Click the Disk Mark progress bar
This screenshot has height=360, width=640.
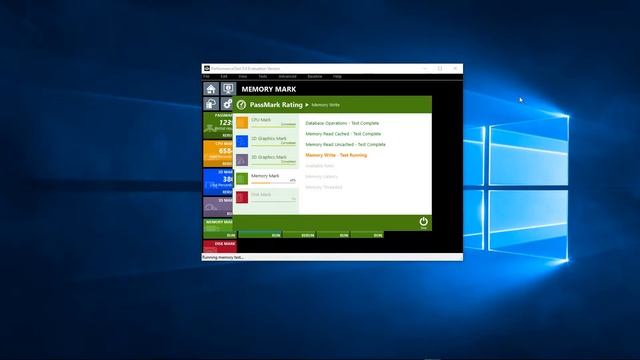tap(273, 202)
